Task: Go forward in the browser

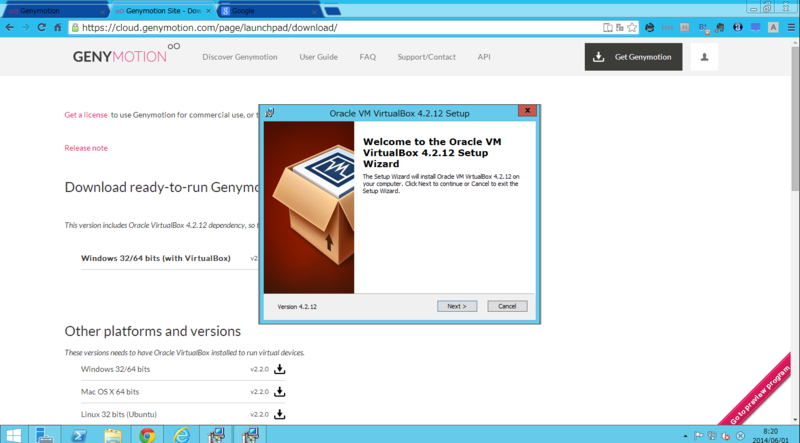Action: click(x=26, y=28)
